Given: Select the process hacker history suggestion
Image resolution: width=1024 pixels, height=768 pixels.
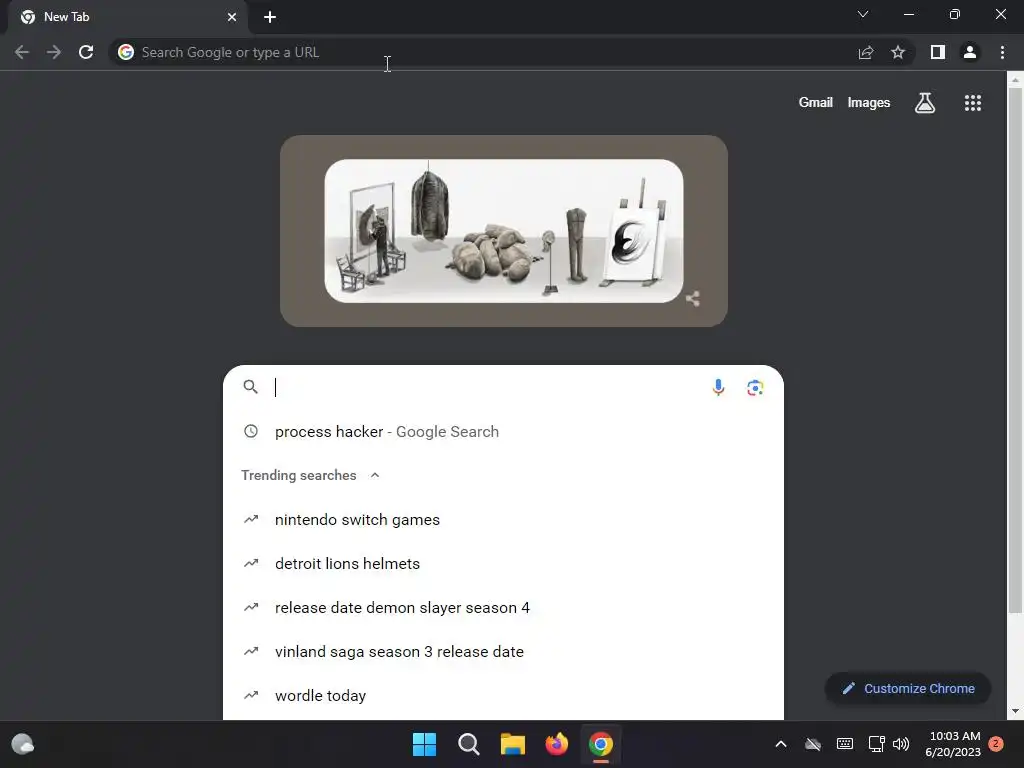Looking at the screenshot, I should pyautogui.click(x=503, y=432).
